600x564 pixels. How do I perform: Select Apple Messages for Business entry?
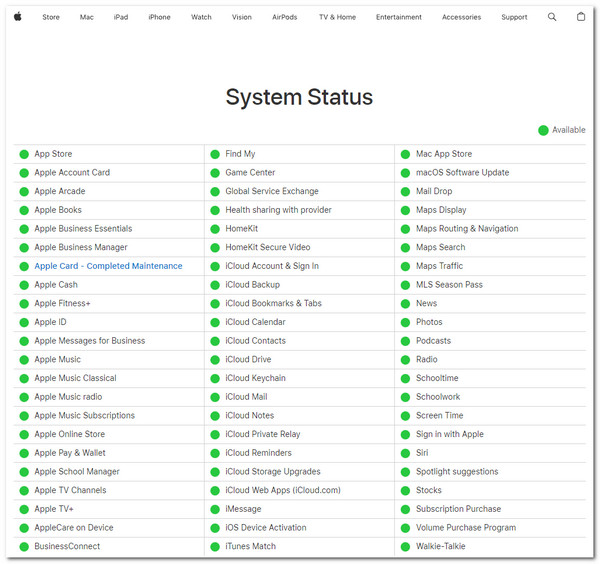pyautogui.click(x=90, y=341)
